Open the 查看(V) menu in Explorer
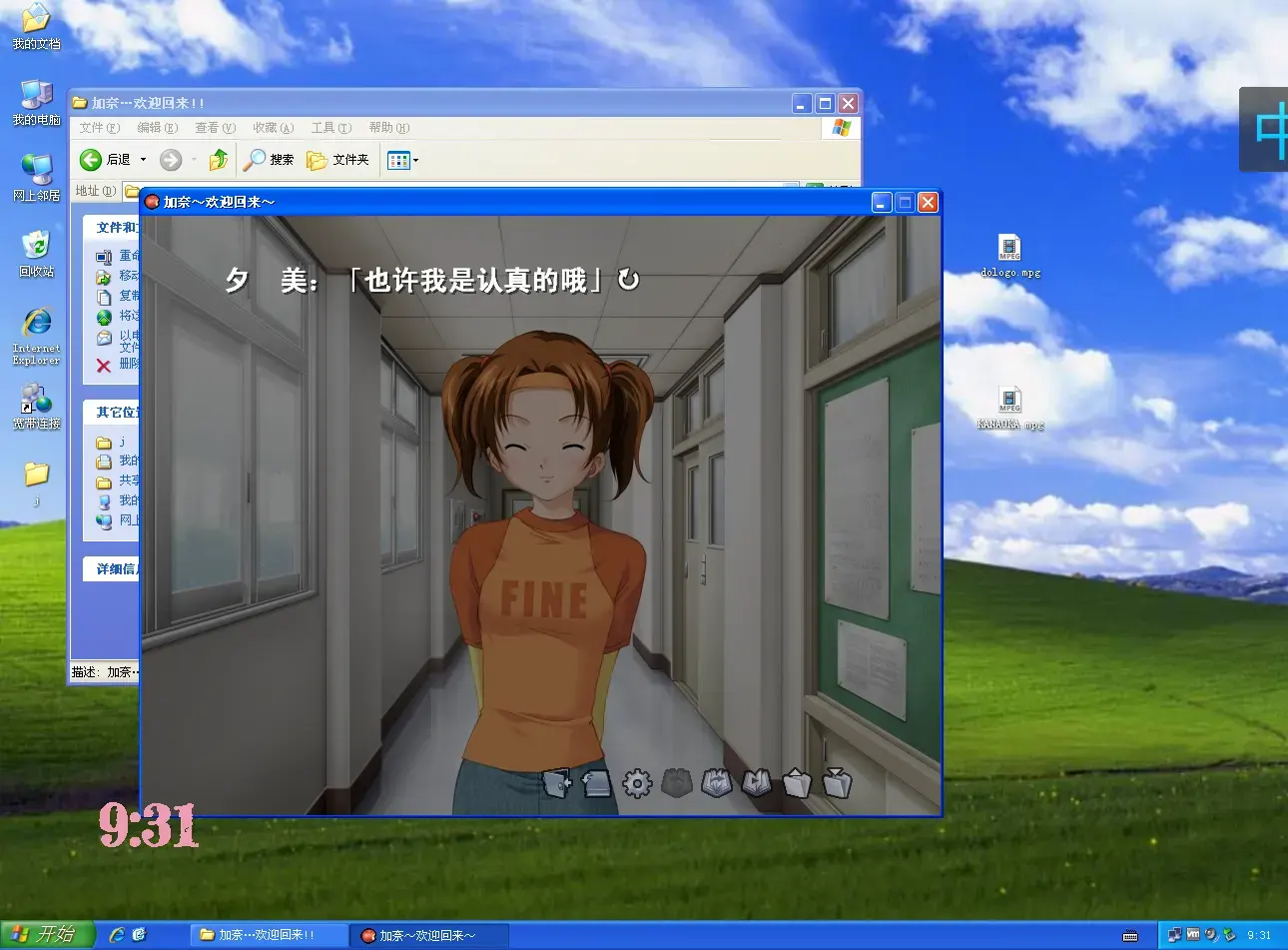Screen dimensions: 1288x950 [x=215, y=128]
